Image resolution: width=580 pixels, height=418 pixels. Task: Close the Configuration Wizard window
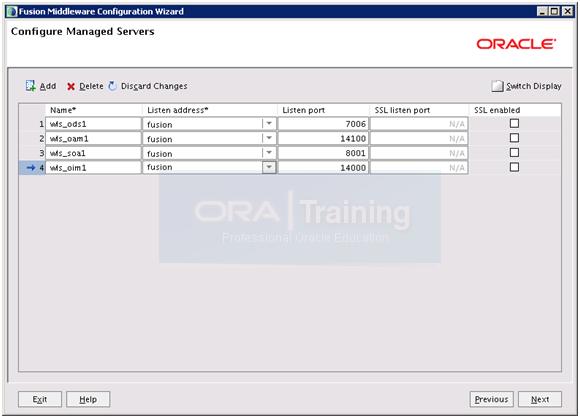point(567,11)
